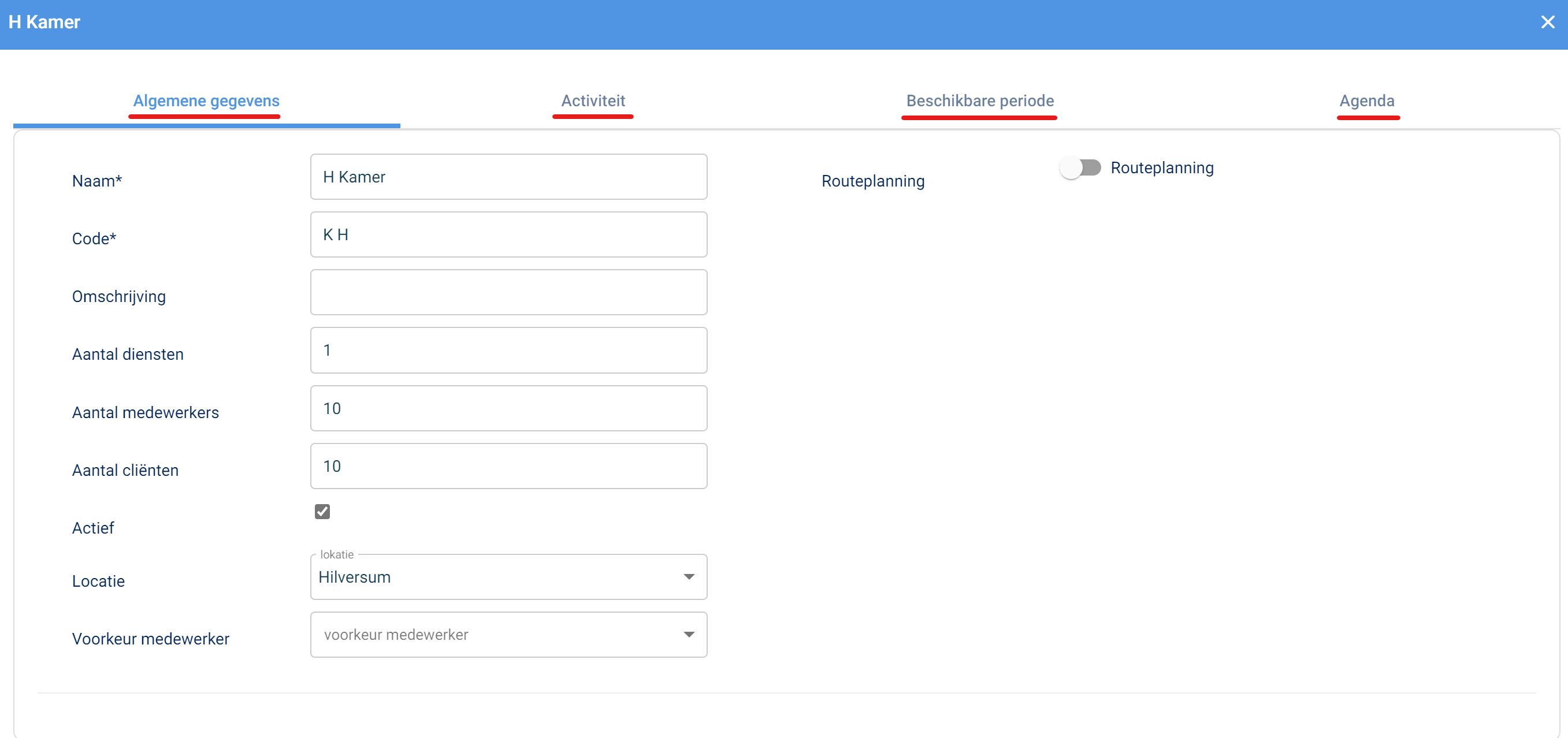Image resolution: width=1568 pixels, height=738 pixels.
Task: Click the Routeplanning label beside the switch
Action: (x=1162, y=168)
